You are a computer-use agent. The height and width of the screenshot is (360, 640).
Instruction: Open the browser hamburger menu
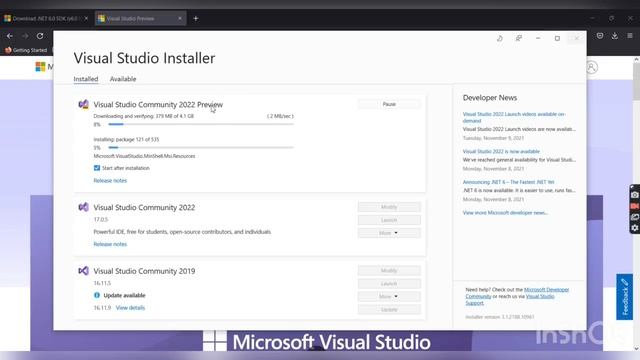point(630,36)
